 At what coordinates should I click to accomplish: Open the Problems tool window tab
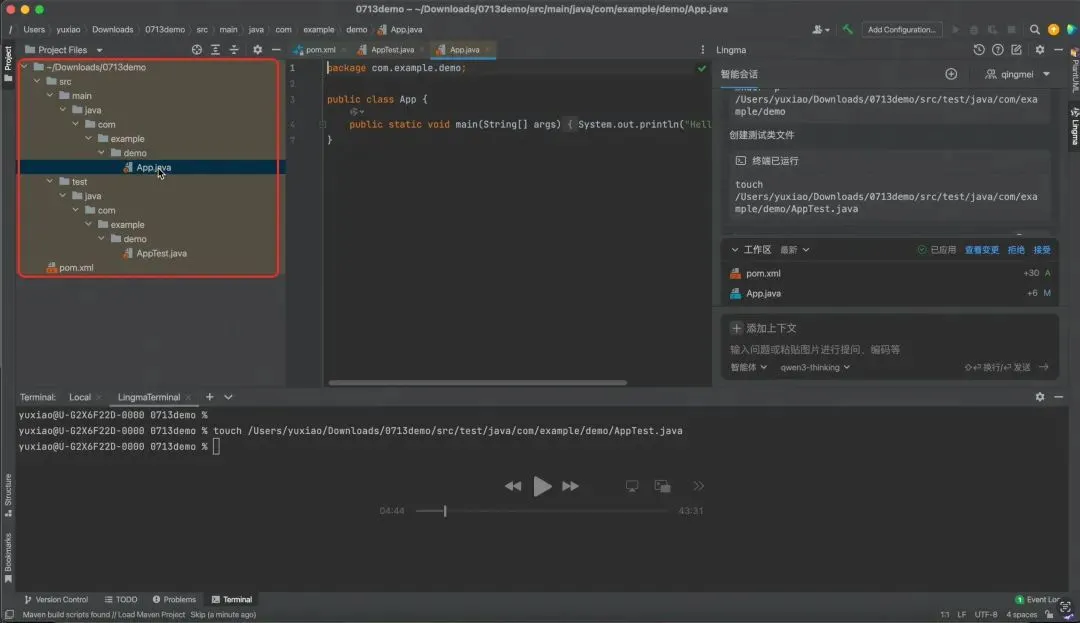click(174, 600)
